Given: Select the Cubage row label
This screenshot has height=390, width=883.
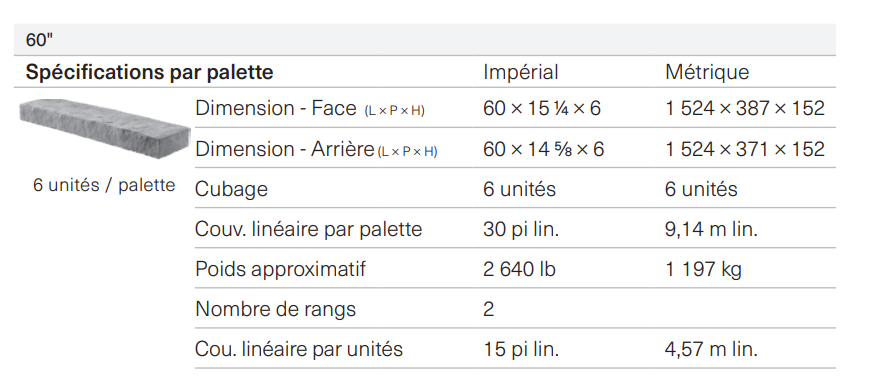Looking at the screenshot, I should click(x=231, y=189).
